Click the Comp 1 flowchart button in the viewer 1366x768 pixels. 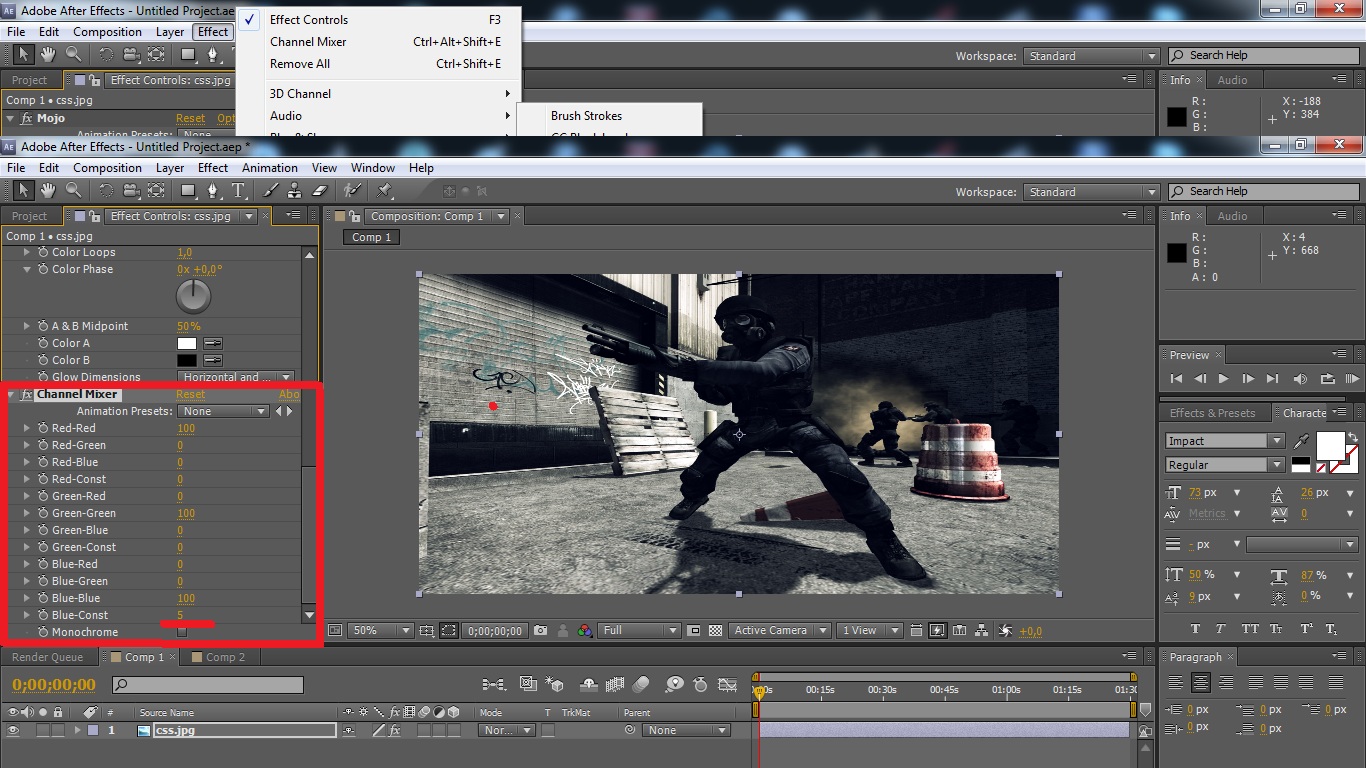[x=372, y=237]
